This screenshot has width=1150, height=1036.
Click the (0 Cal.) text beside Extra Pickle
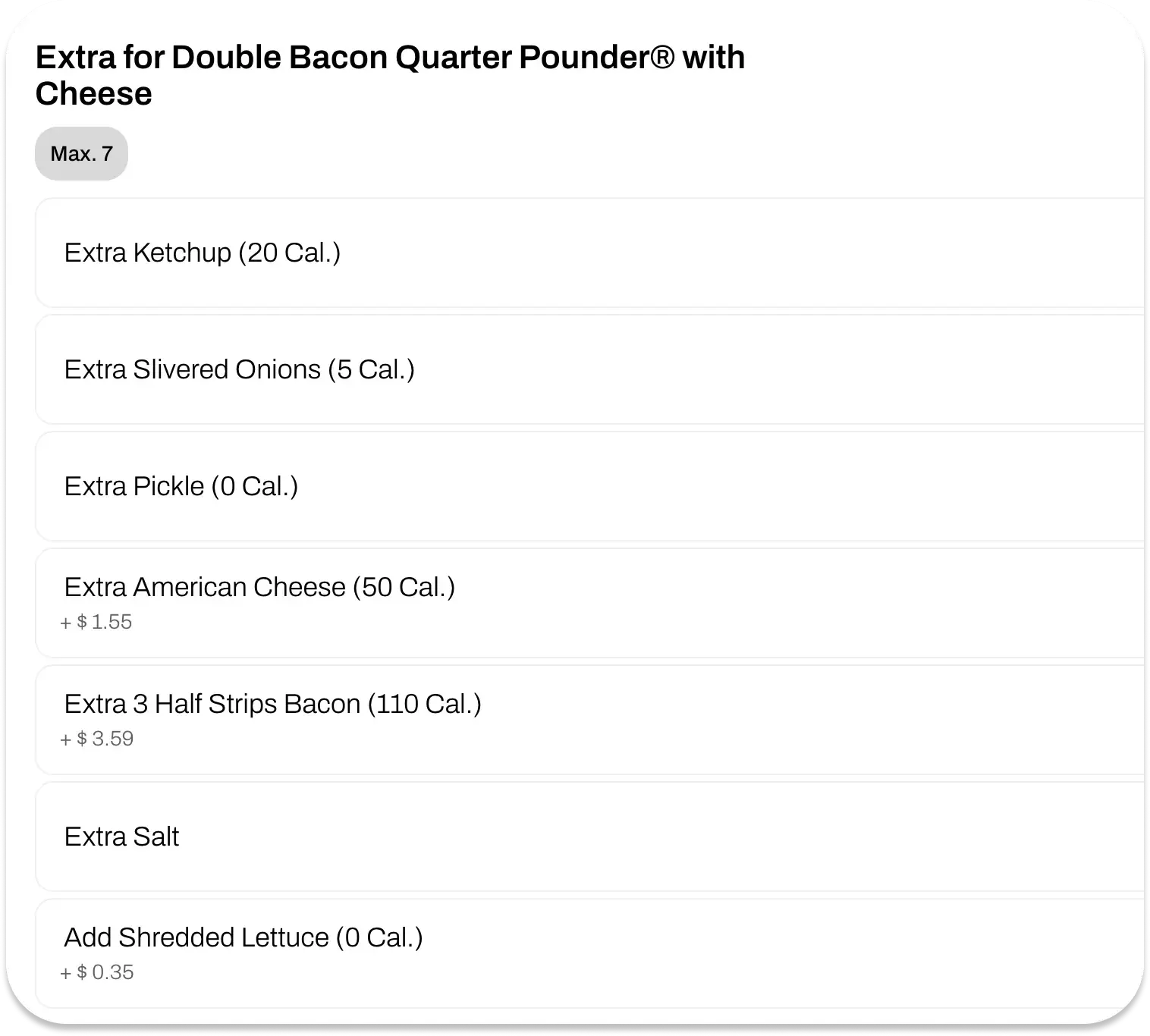click(255, 486)
